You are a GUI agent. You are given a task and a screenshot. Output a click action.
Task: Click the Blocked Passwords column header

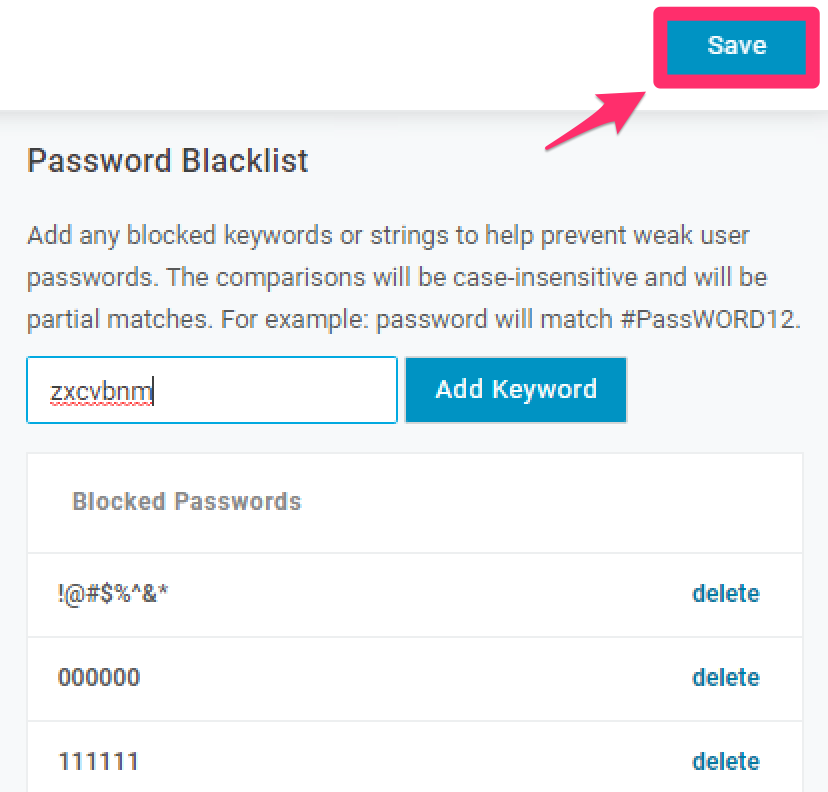186,501
